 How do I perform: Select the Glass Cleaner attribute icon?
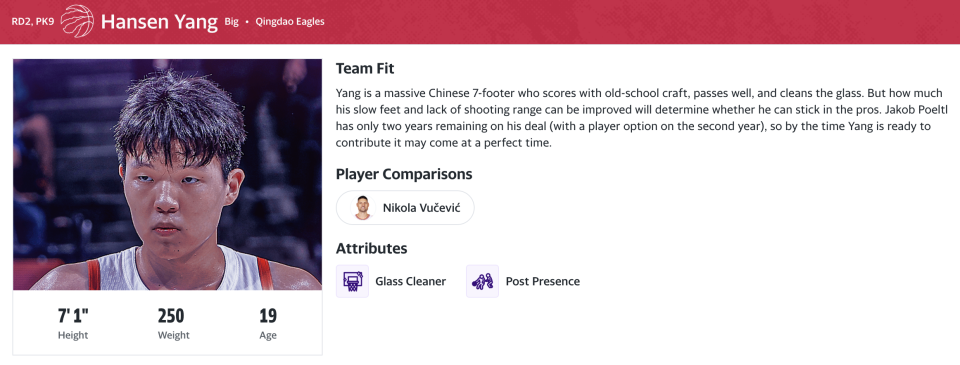(x=353, y=281)
